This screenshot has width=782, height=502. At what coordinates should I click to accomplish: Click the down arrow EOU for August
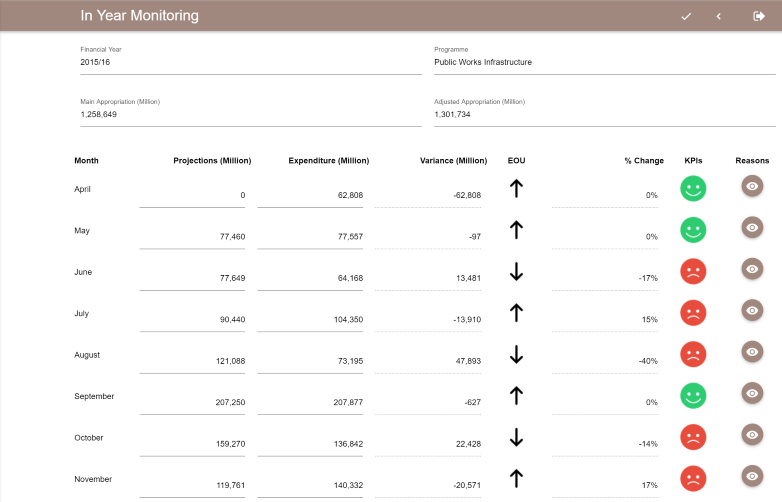coord(516,354)
